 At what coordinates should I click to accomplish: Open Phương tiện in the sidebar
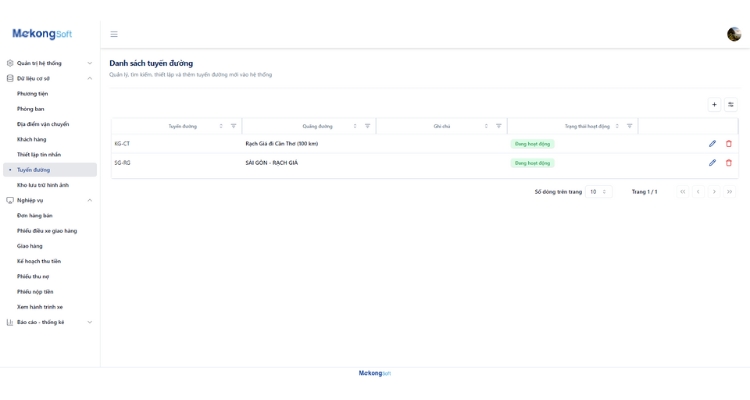33,94
